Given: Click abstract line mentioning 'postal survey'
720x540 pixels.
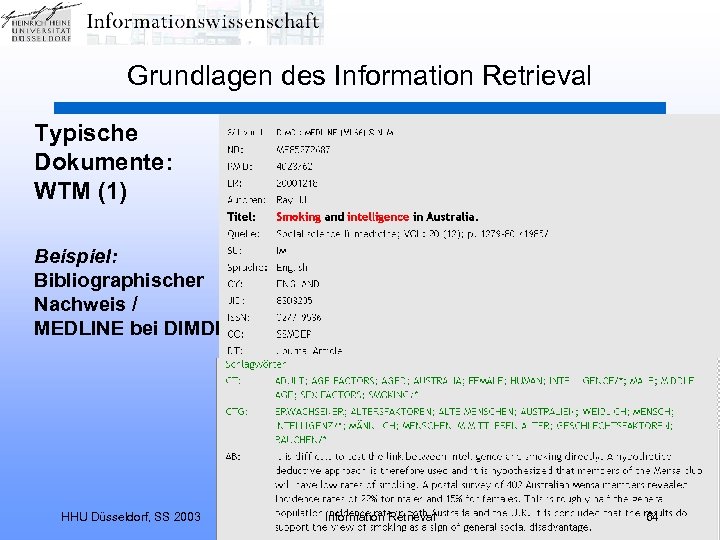Looking at the screenshot, I should tap(481, 484).
